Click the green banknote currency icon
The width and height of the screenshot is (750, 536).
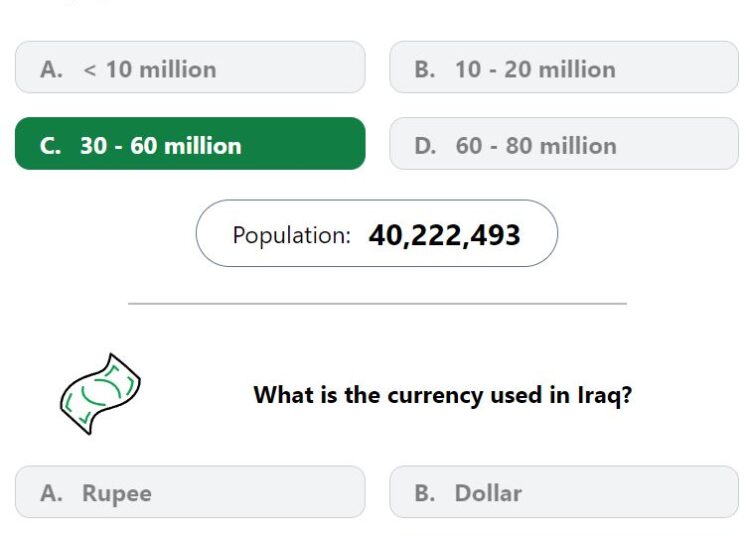100,394
